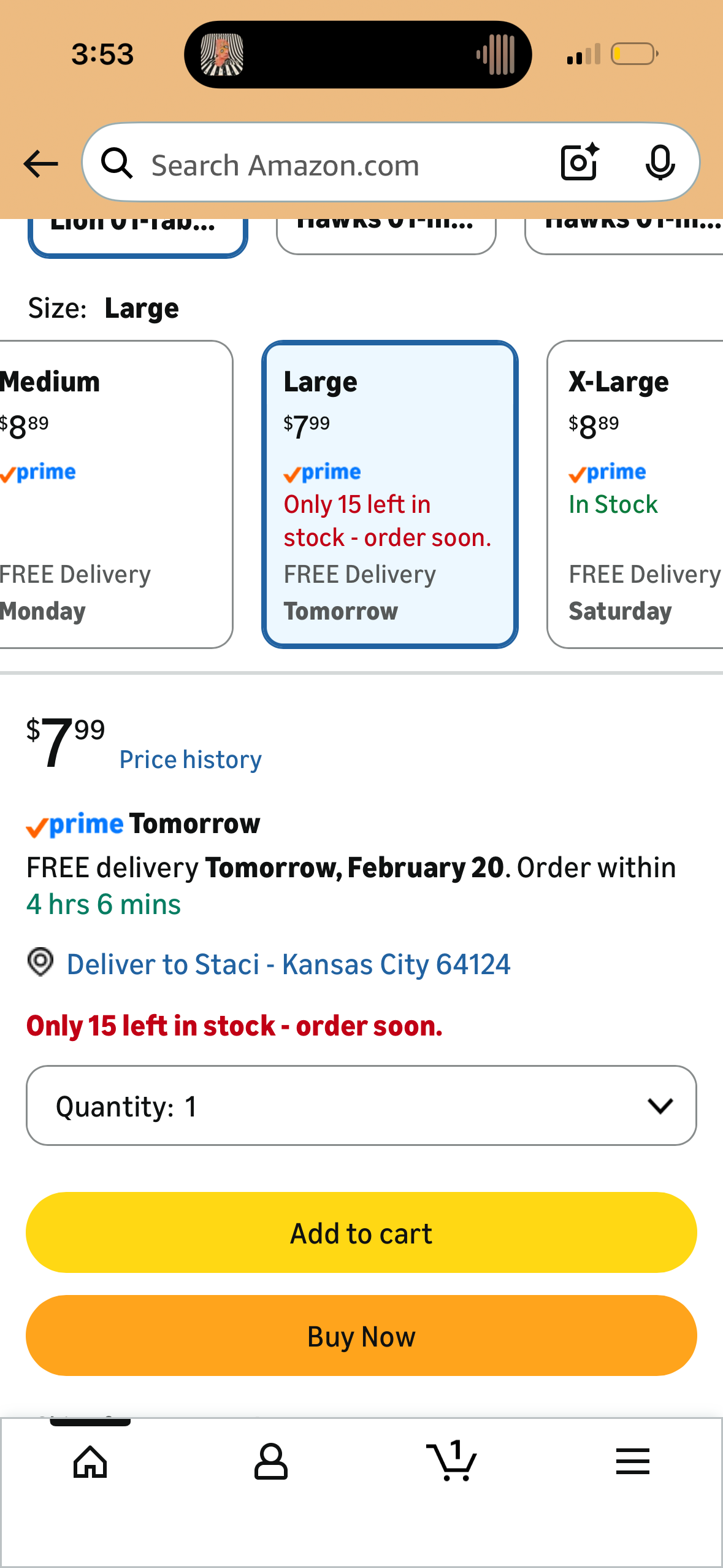Select the Medium size option

click(115, 494)
